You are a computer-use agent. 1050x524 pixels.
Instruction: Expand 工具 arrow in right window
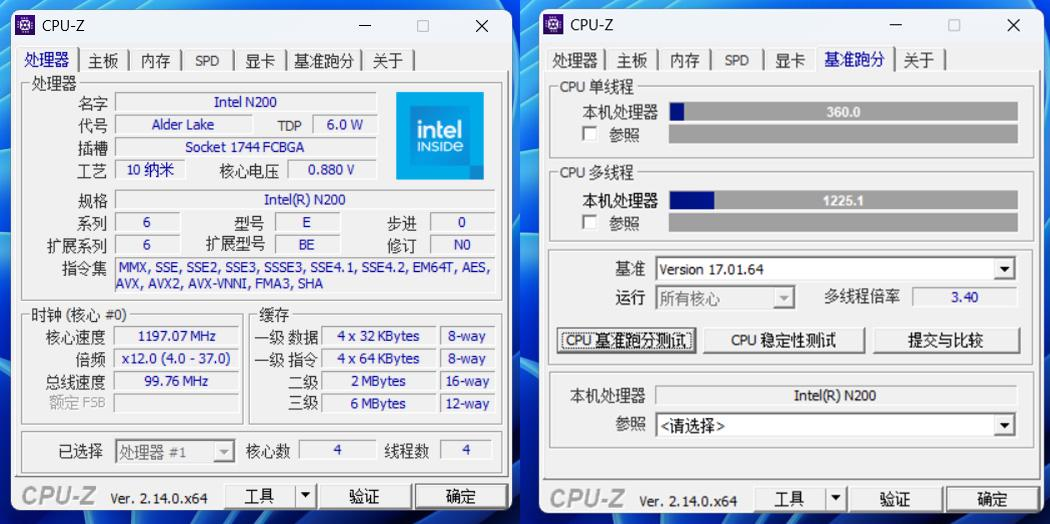coord(835,499)
